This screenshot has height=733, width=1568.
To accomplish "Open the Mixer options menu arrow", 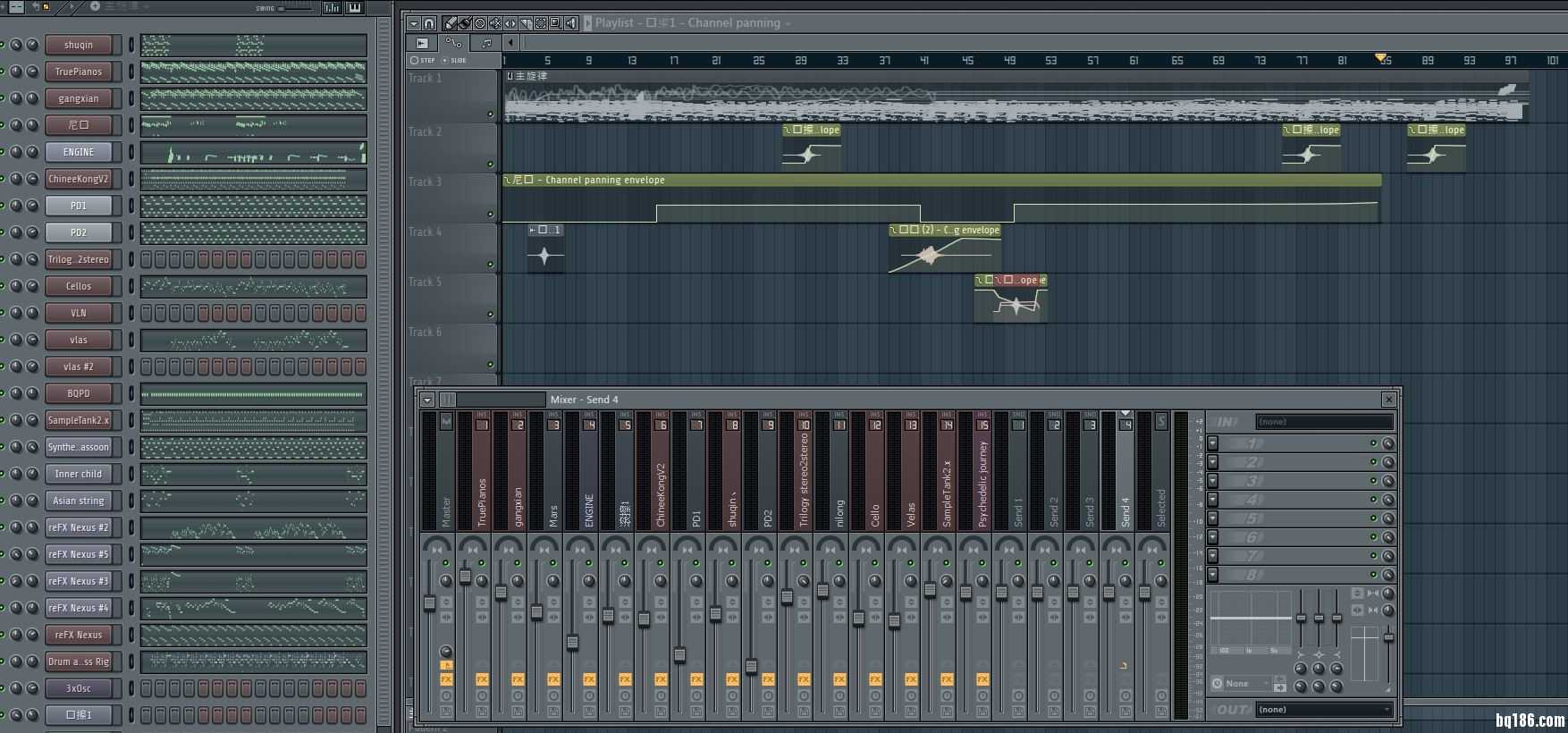I will 427,400.
